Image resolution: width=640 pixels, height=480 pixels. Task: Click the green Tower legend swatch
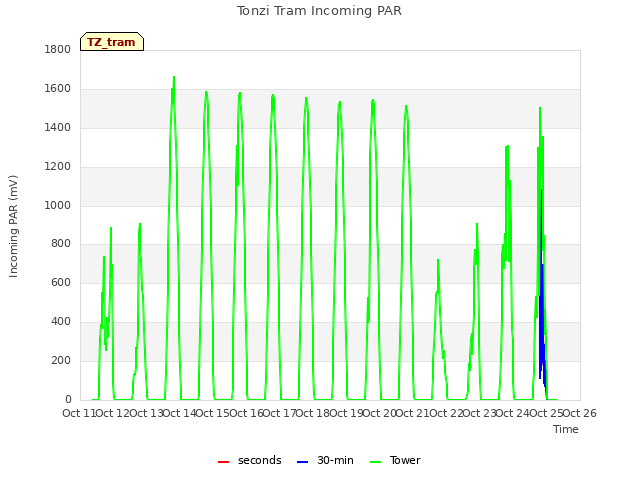(375, 462)
